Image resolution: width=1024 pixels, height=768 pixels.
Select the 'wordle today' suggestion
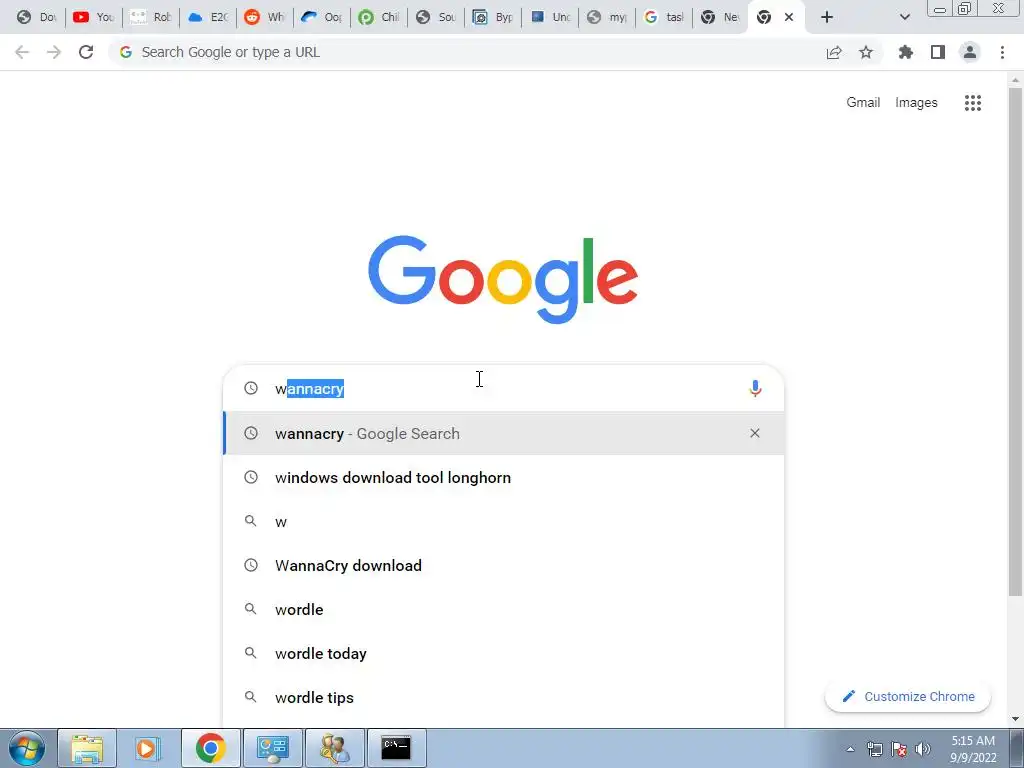504,653
